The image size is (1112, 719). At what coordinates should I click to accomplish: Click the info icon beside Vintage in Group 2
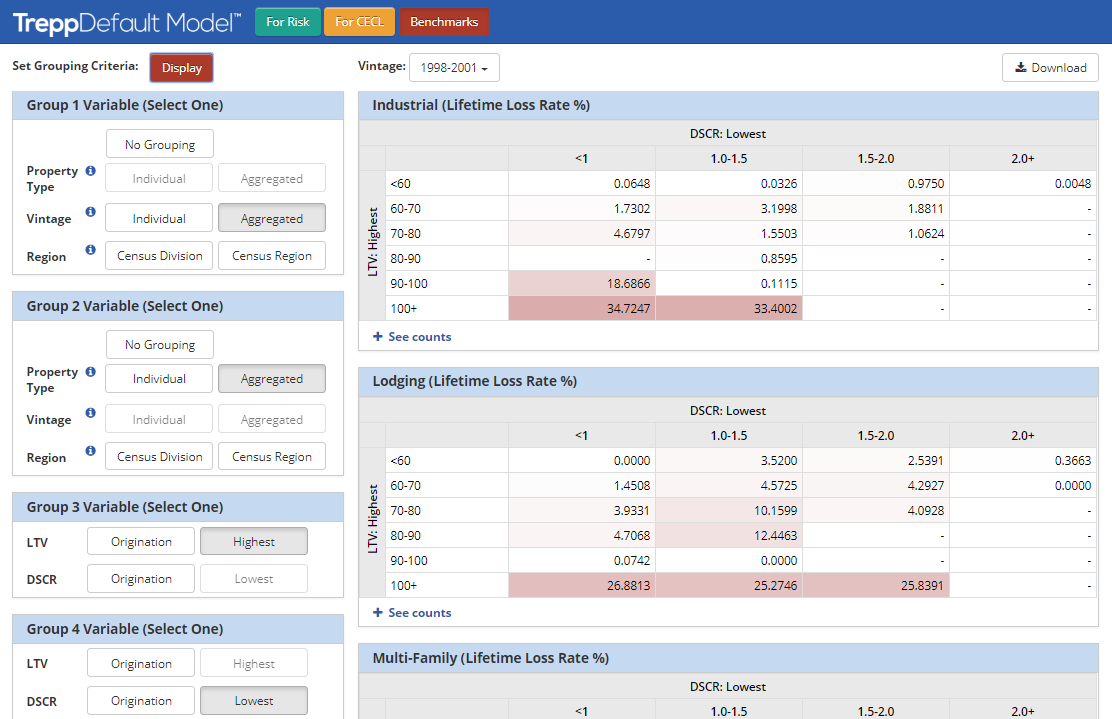[x=89, y=412]
